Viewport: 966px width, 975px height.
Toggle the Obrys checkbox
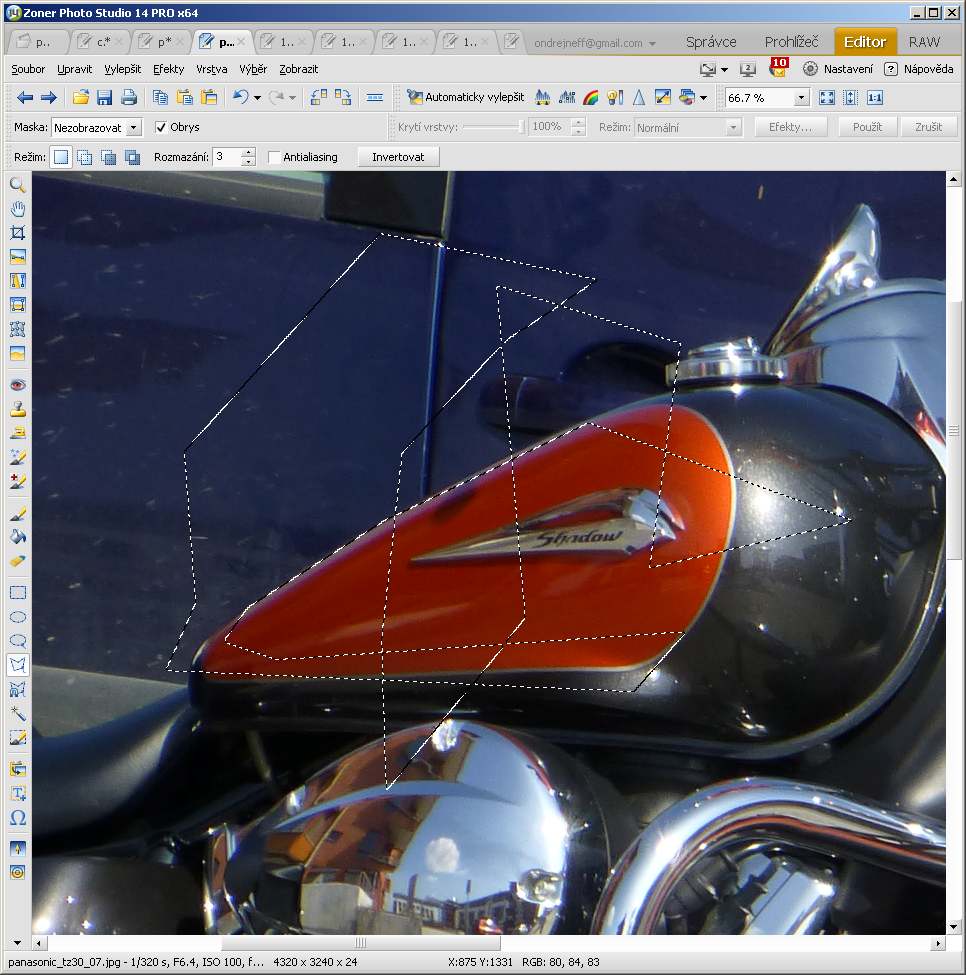point(161,128)
